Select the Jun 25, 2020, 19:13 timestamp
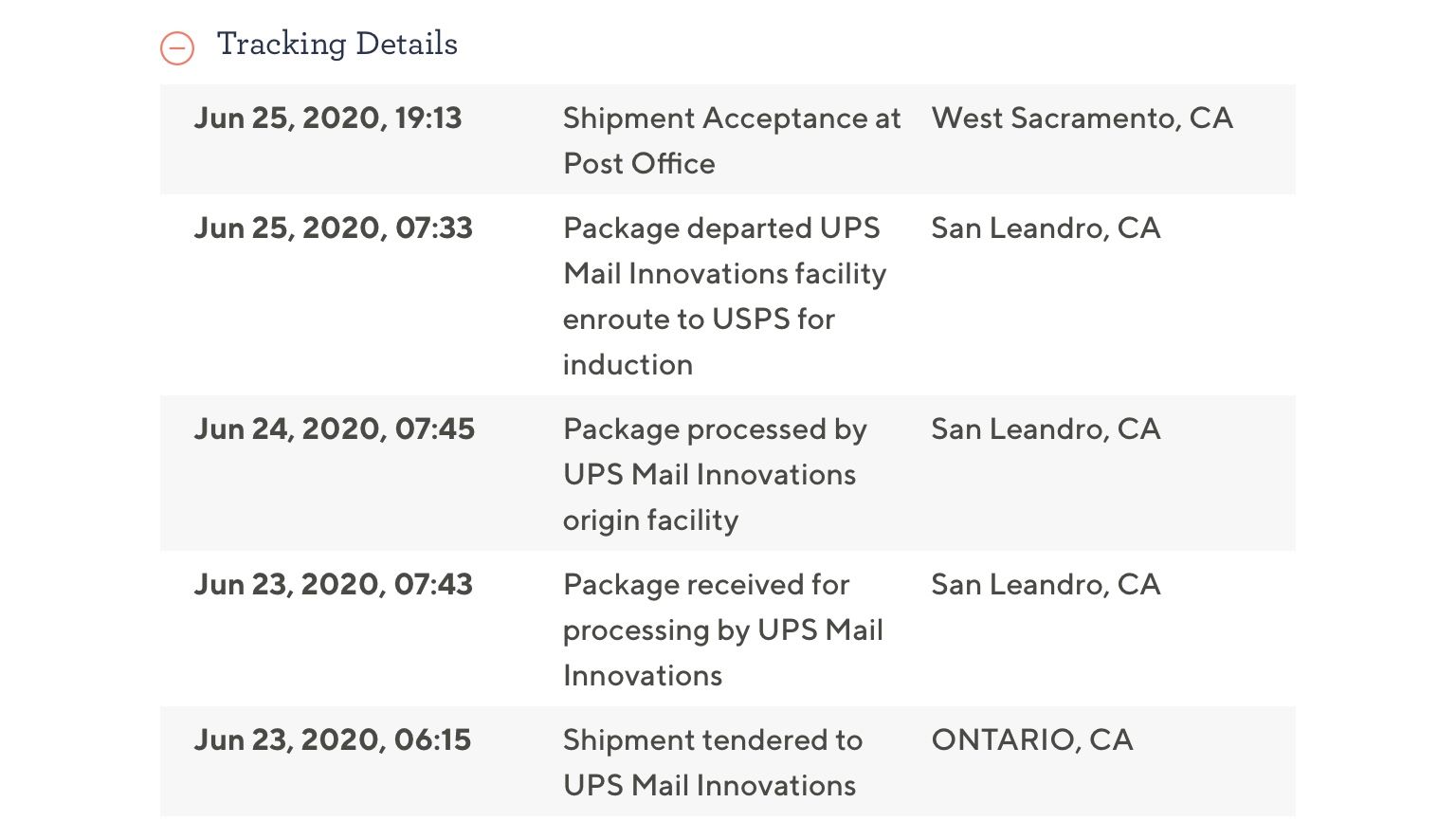 click(328, 119)
